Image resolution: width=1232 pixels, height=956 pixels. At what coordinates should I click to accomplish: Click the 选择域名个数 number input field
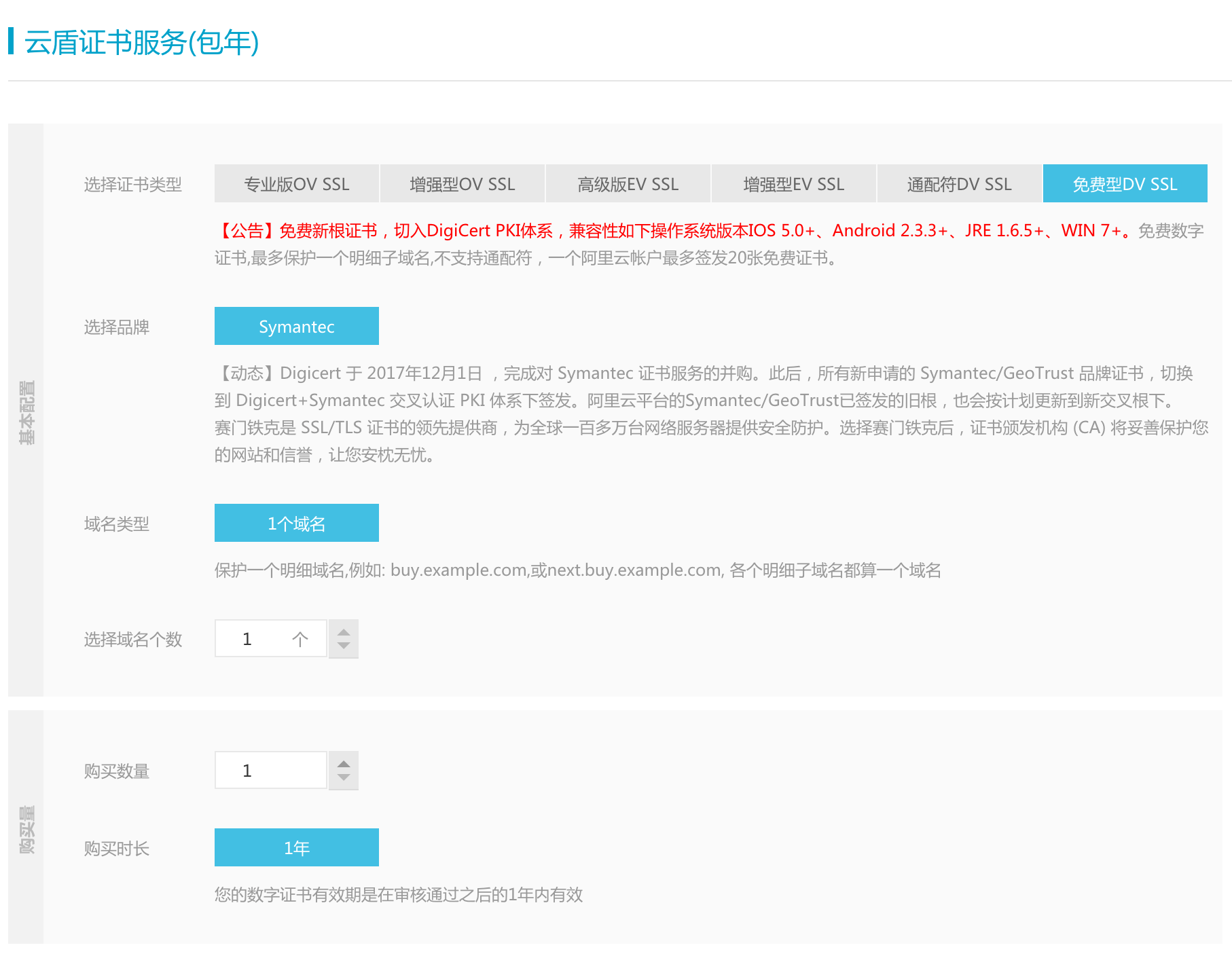(x=271, y=638)
